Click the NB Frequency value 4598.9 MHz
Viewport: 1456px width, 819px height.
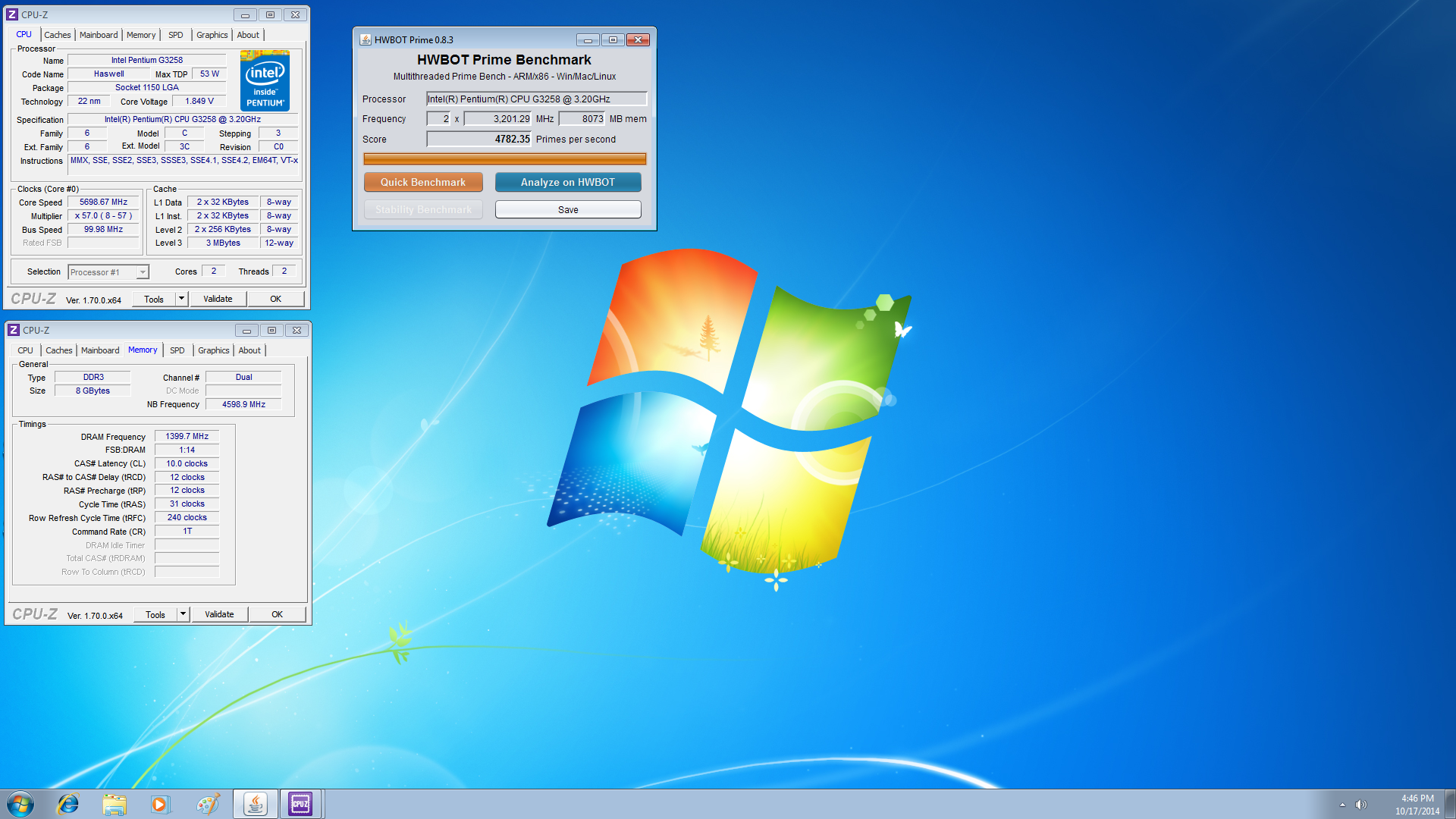pyautogui.click(x=243, y=404)
